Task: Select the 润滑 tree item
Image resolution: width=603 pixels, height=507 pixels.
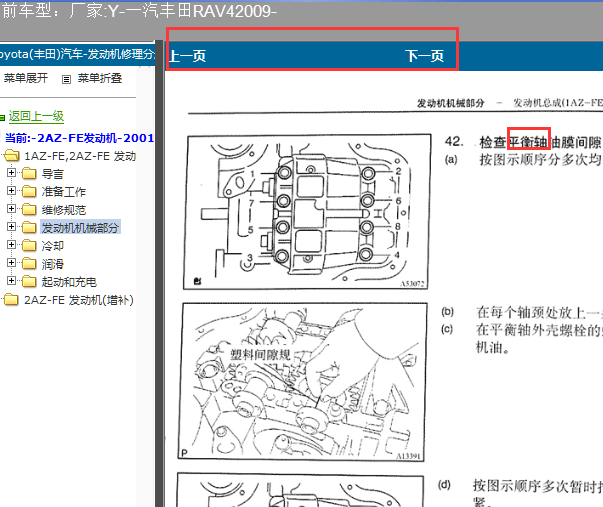Action: point(52,264)
